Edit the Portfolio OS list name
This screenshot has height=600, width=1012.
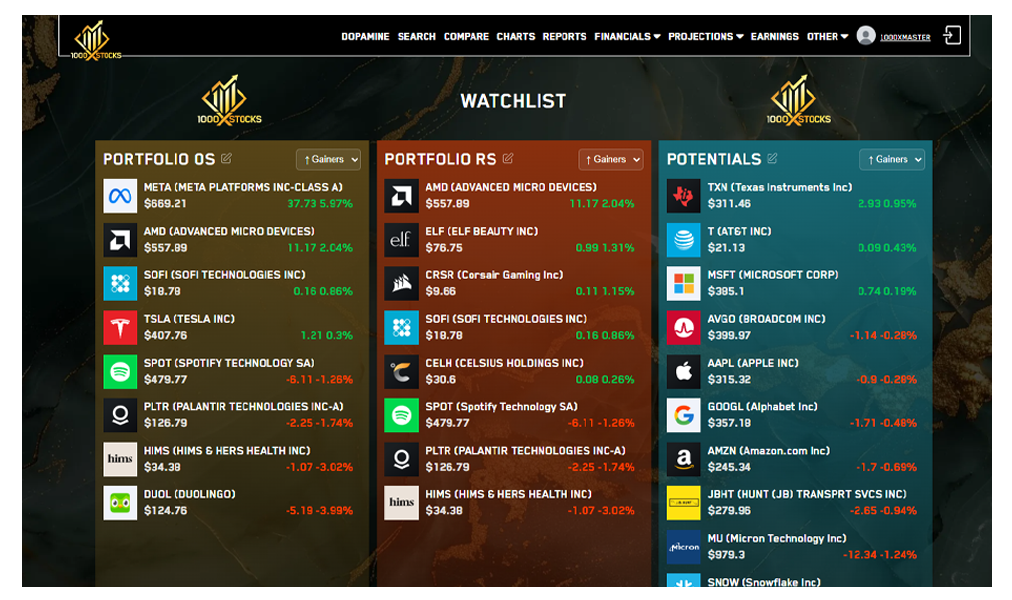coord(227,159)
